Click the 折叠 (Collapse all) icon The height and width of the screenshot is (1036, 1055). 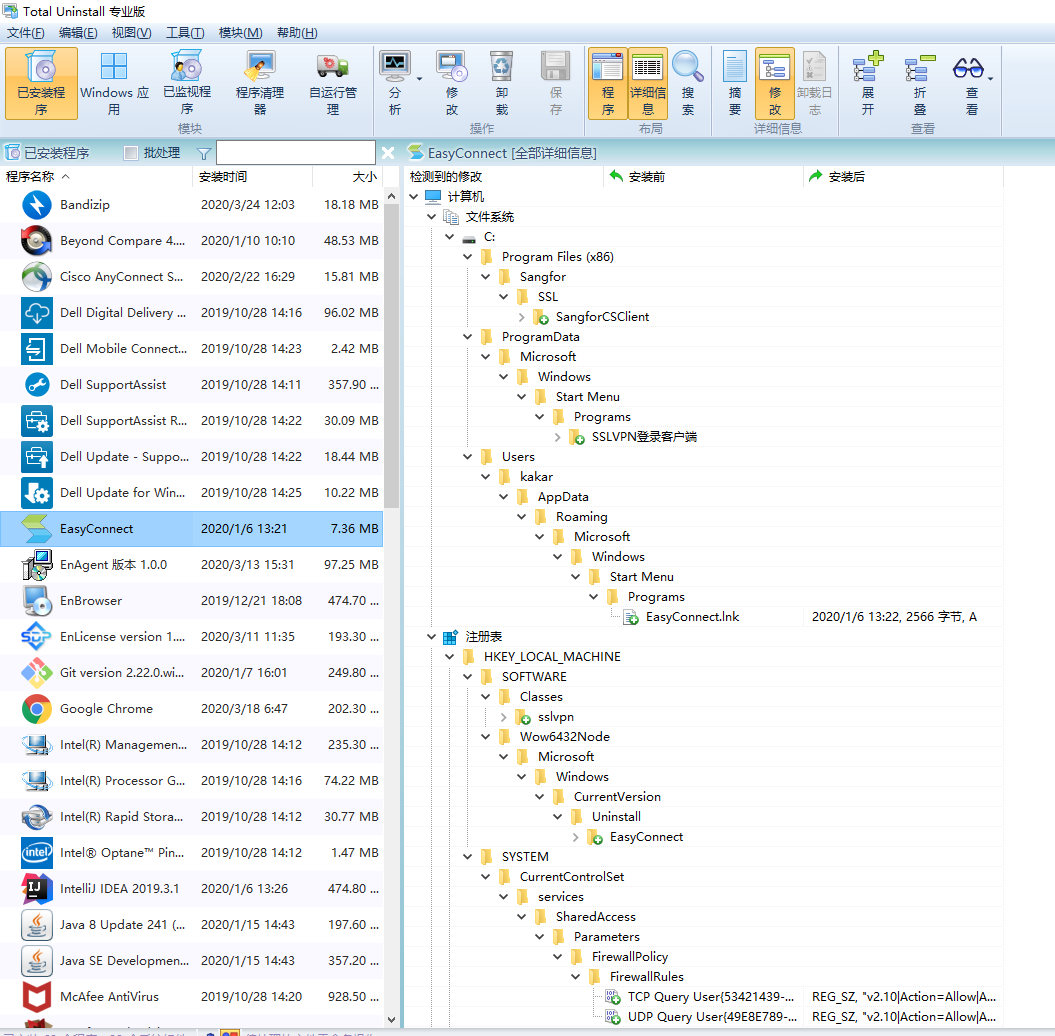pos(919,80)
